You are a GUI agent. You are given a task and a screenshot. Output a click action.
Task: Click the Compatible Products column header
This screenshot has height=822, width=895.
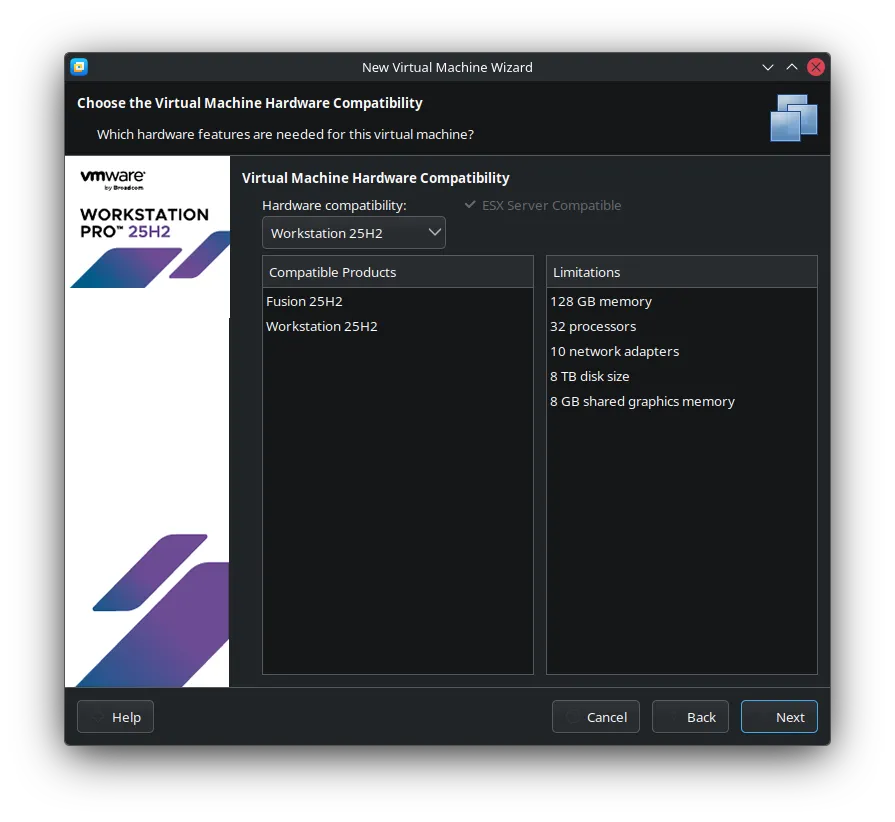(x=397, y=272)
